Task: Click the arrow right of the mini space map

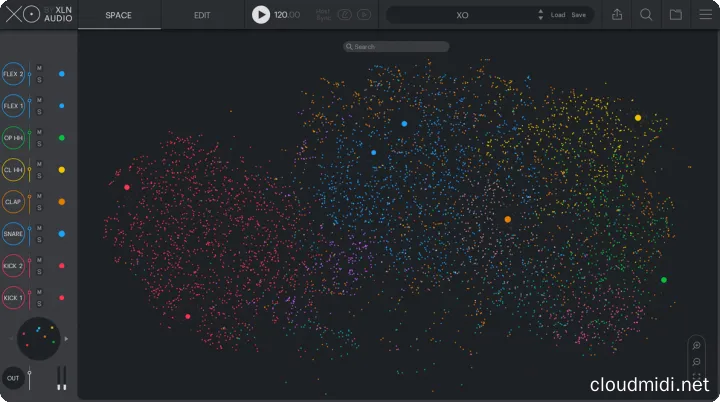Action: pos(66,339)
